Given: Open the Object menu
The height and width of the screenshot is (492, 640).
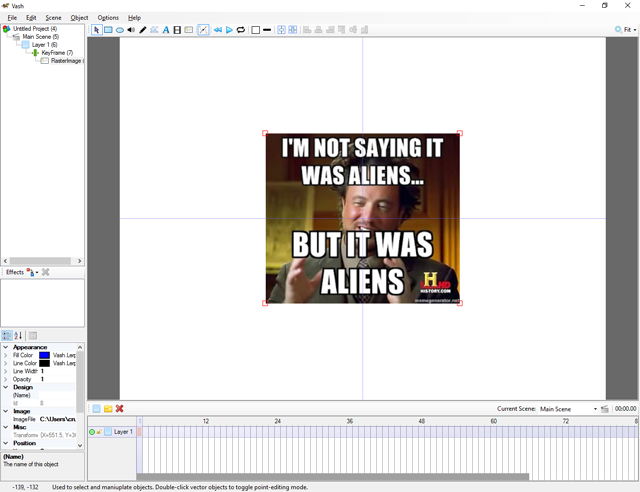Looking at the screenshot, I should [79, 18].
